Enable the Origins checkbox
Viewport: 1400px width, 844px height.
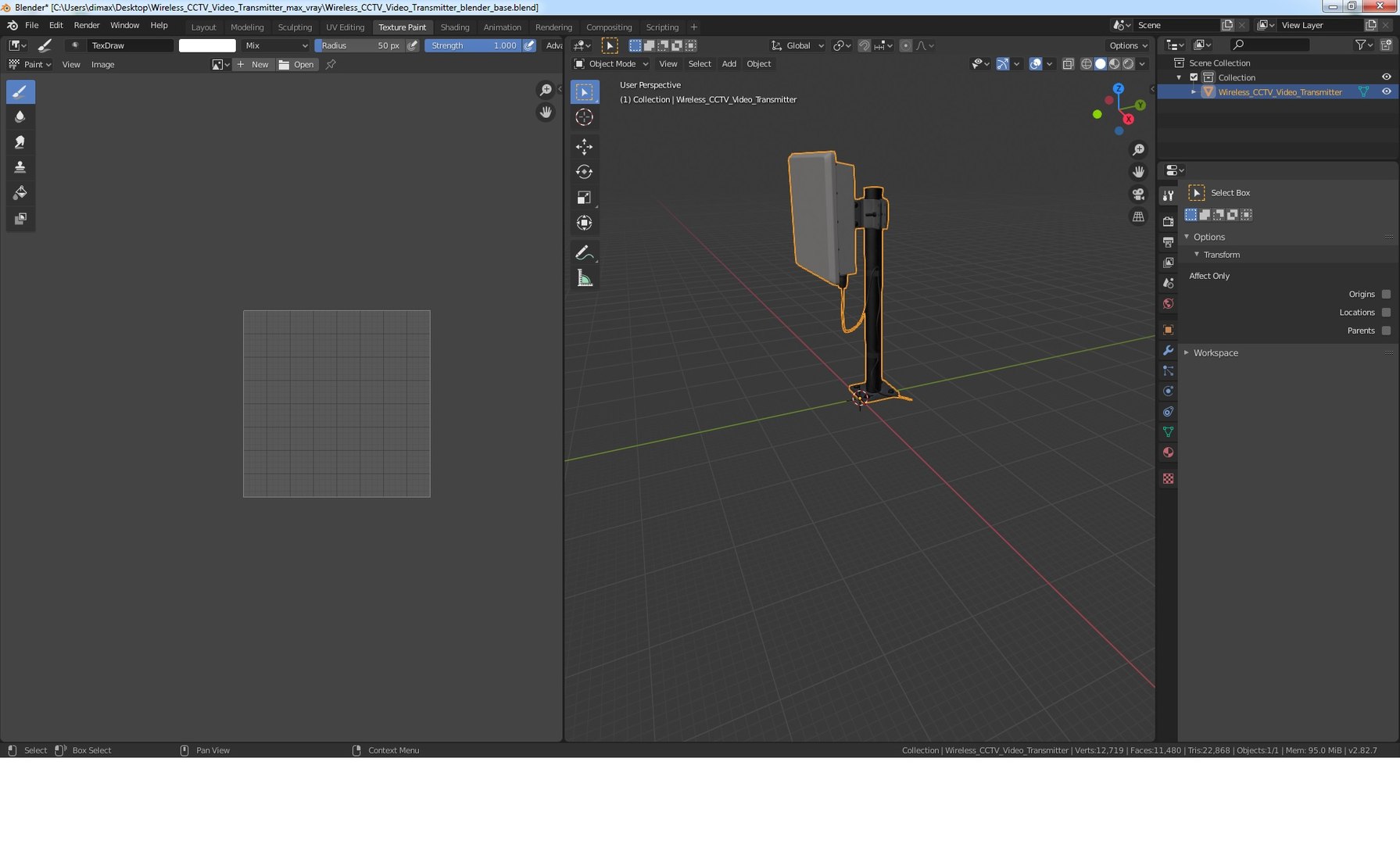[1386, 295]
